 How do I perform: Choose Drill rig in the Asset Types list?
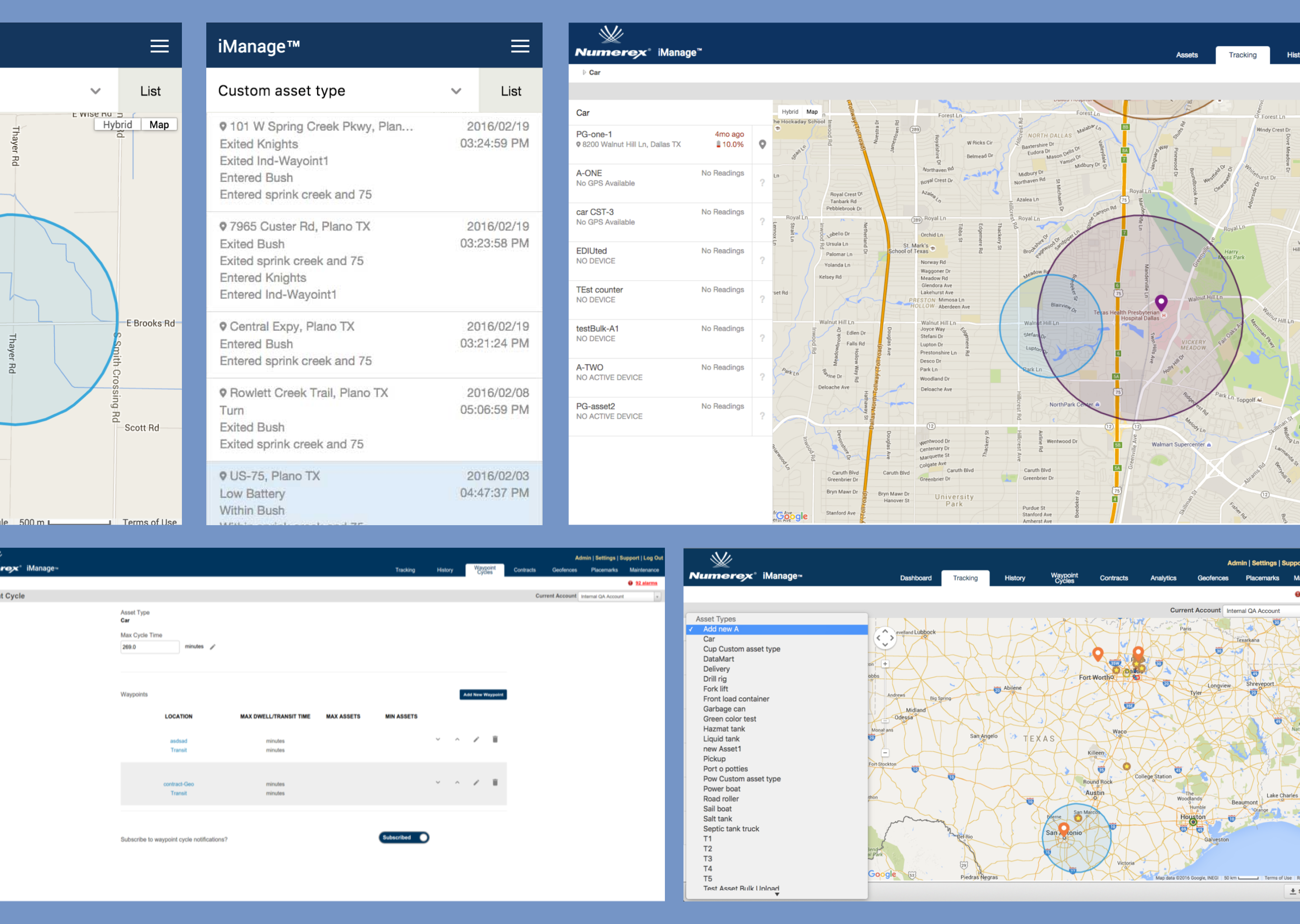click(x=777, y=679)
